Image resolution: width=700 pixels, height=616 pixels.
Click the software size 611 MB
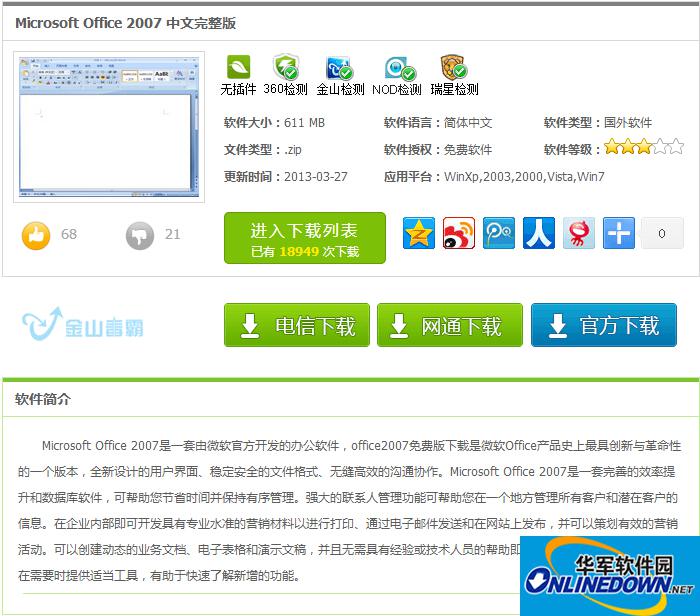click(x=304, y=123)
